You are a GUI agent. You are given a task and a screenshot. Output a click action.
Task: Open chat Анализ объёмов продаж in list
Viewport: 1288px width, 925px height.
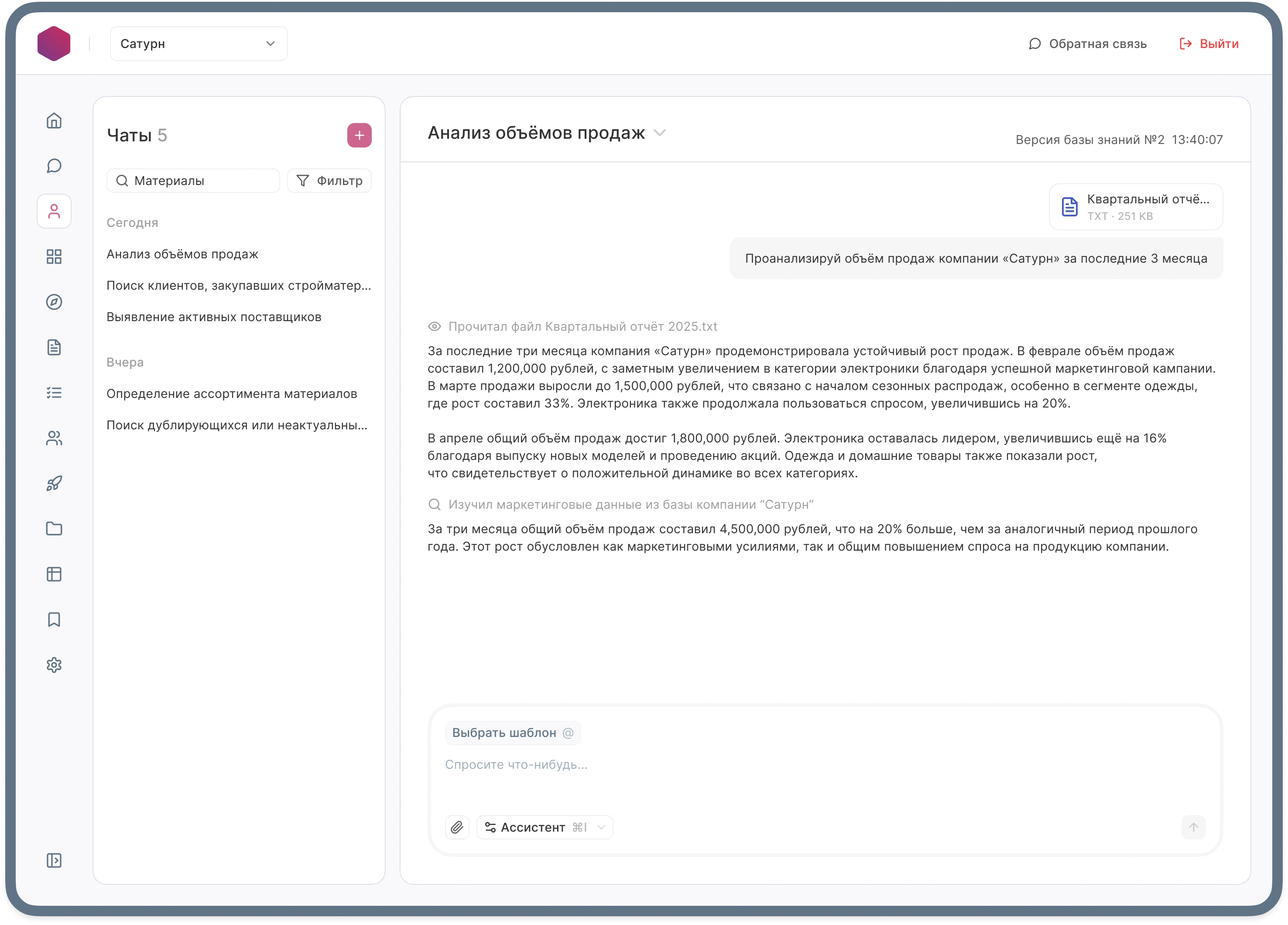(182, 254)
